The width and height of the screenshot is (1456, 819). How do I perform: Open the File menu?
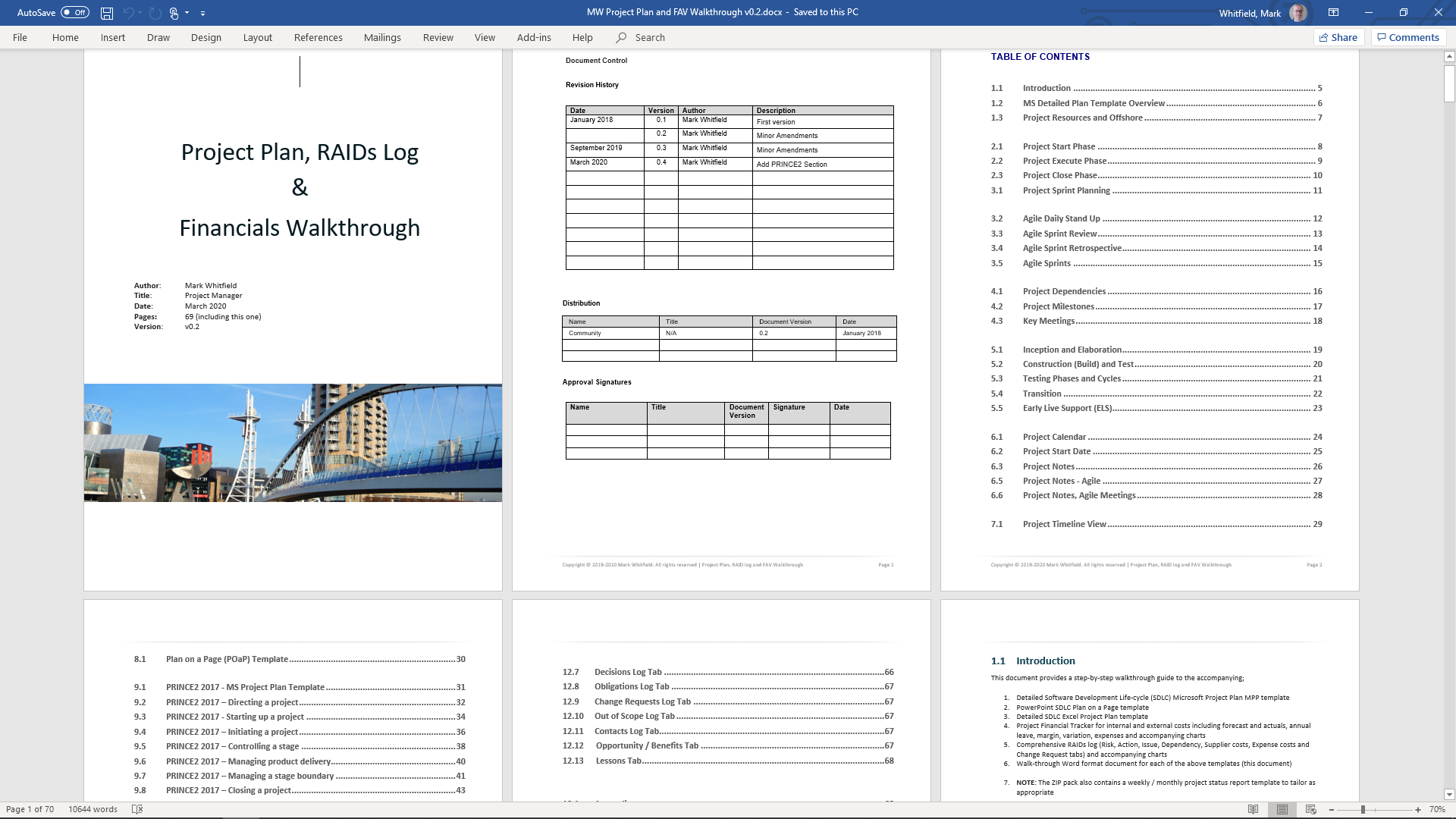click(x=20, y=37)
